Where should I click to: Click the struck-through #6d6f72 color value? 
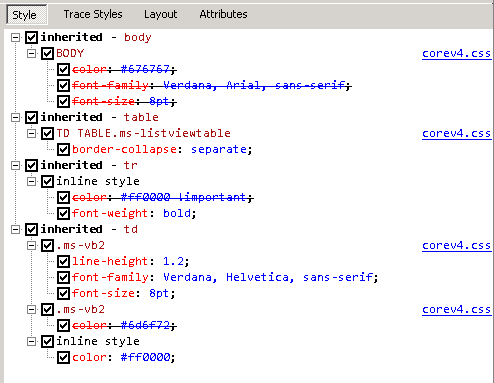pyautogui.click(x=145, y=325)
